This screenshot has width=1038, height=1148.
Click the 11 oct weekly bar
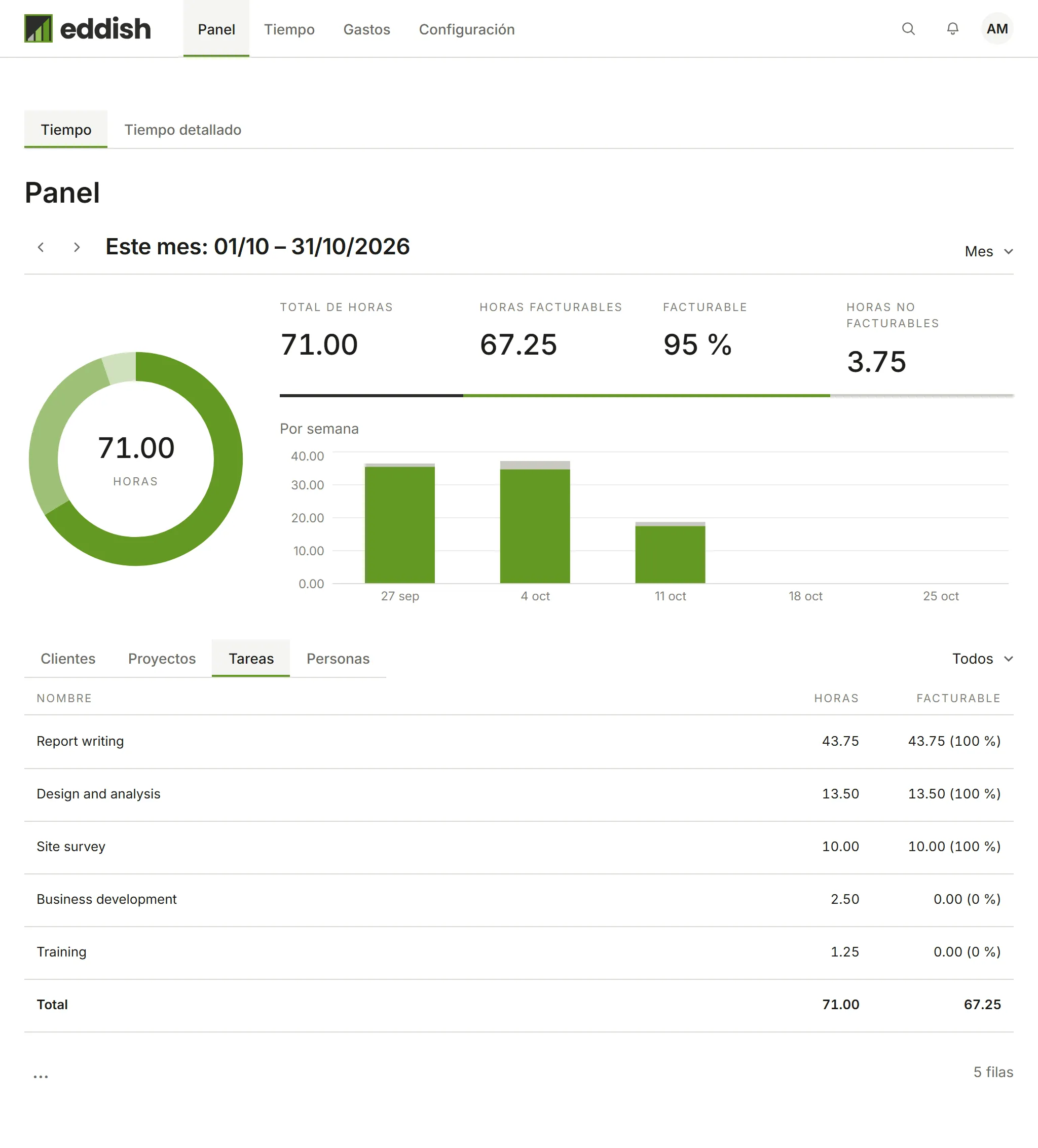pyautogui.click(x=670, y=552)
